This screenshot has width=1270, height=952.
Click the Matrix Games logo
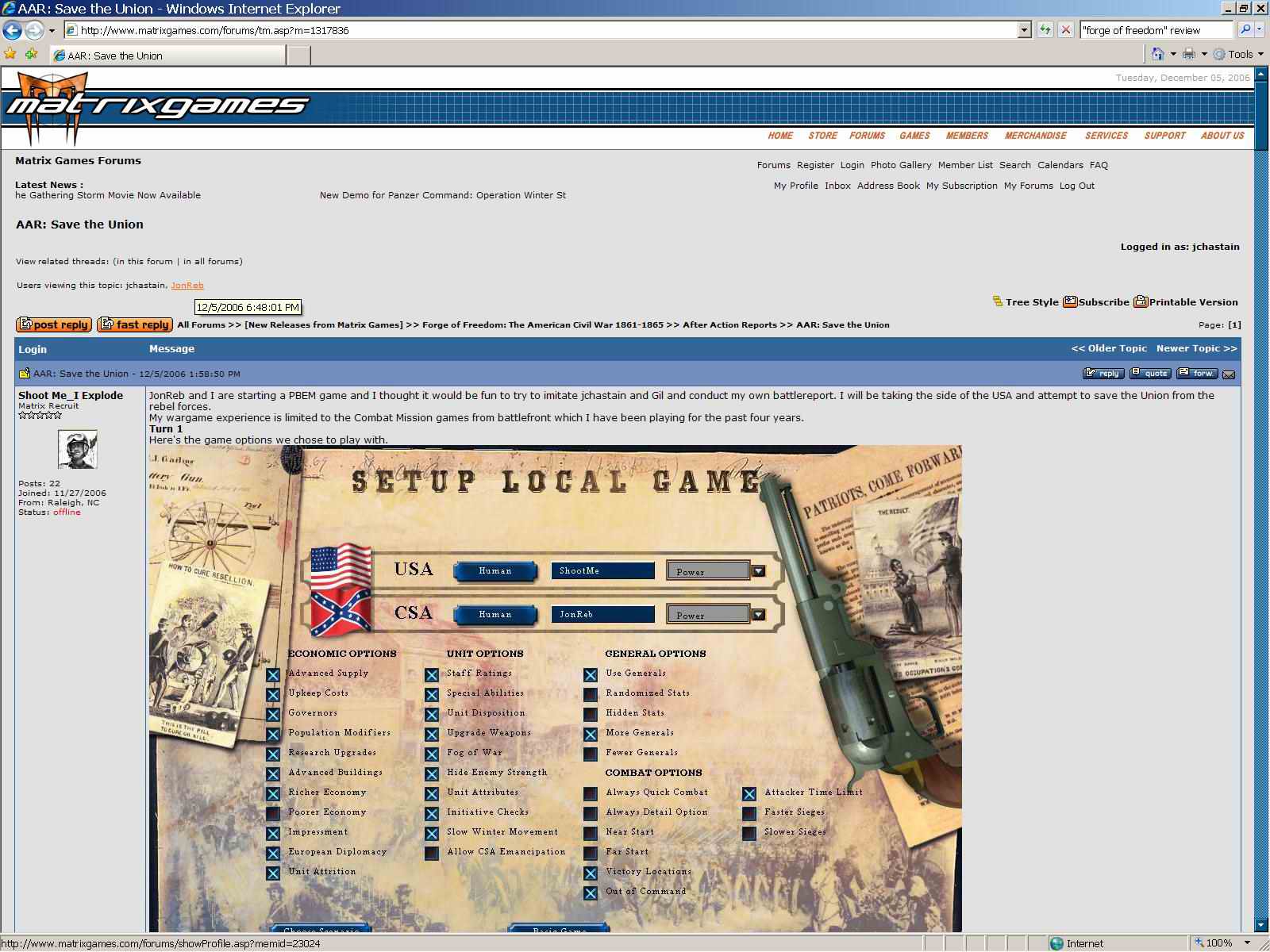[x=157, y=107]
